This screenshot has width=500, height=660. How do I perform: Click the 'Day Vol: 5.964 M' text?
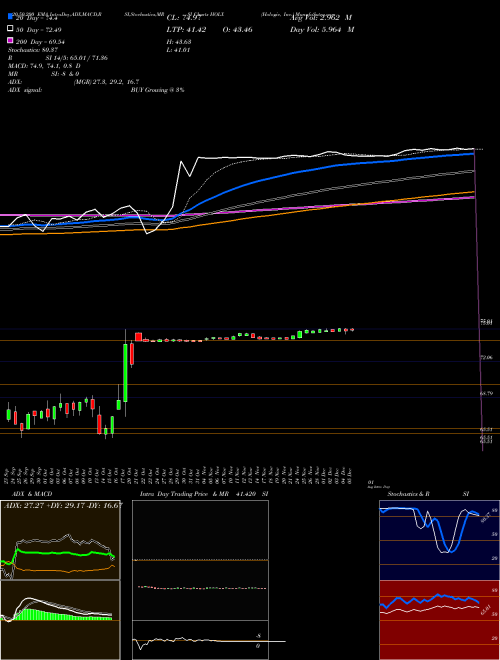(x=322, y=30)
